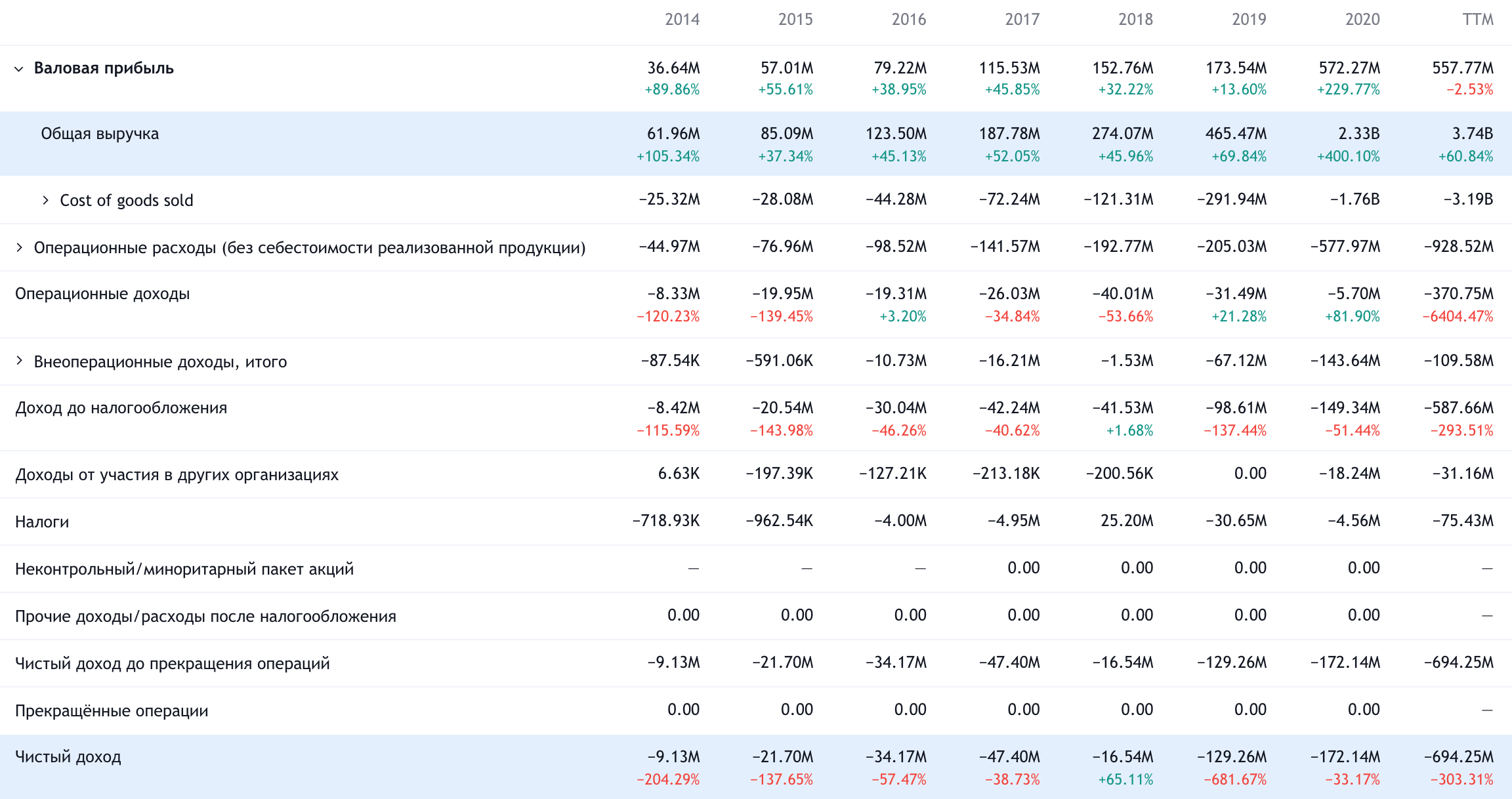1512x799 pixels.
Task: Click revenue growth +400.10%
Action: 1349,157
